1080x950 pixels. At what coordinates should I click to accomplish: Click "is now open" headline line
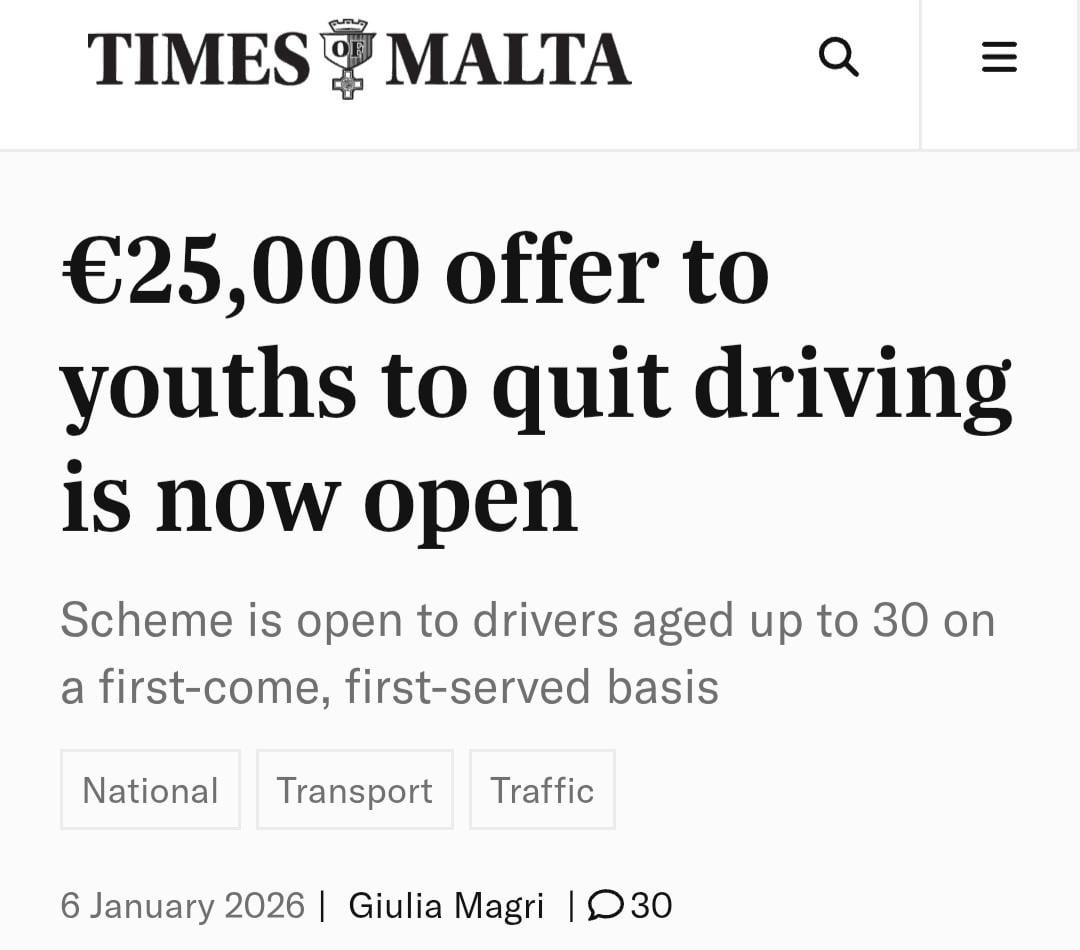pyautogui.click(x=319, y=499)
